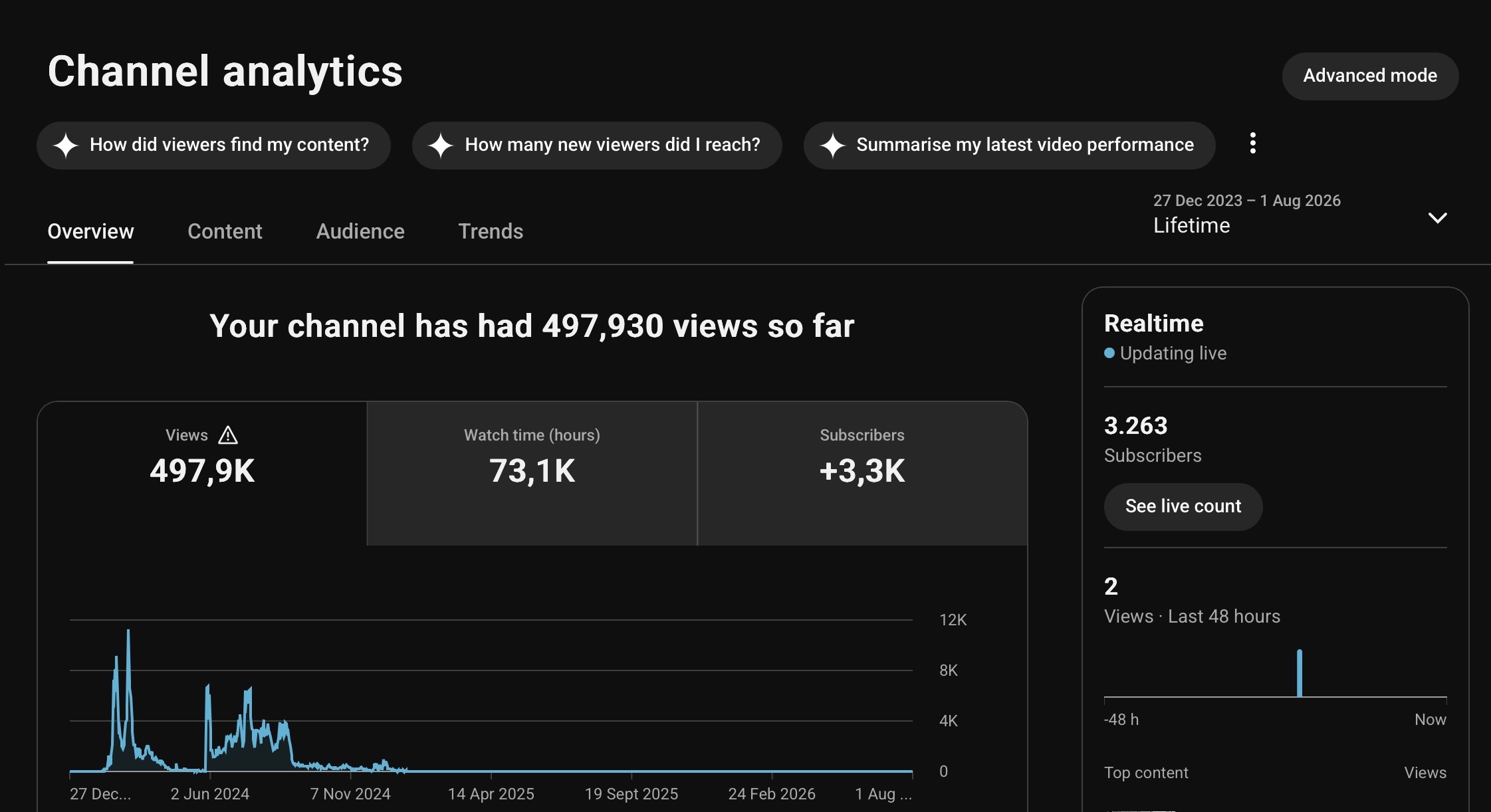
Task: Open the Trends tab
Action: click(x=491, y=231)
